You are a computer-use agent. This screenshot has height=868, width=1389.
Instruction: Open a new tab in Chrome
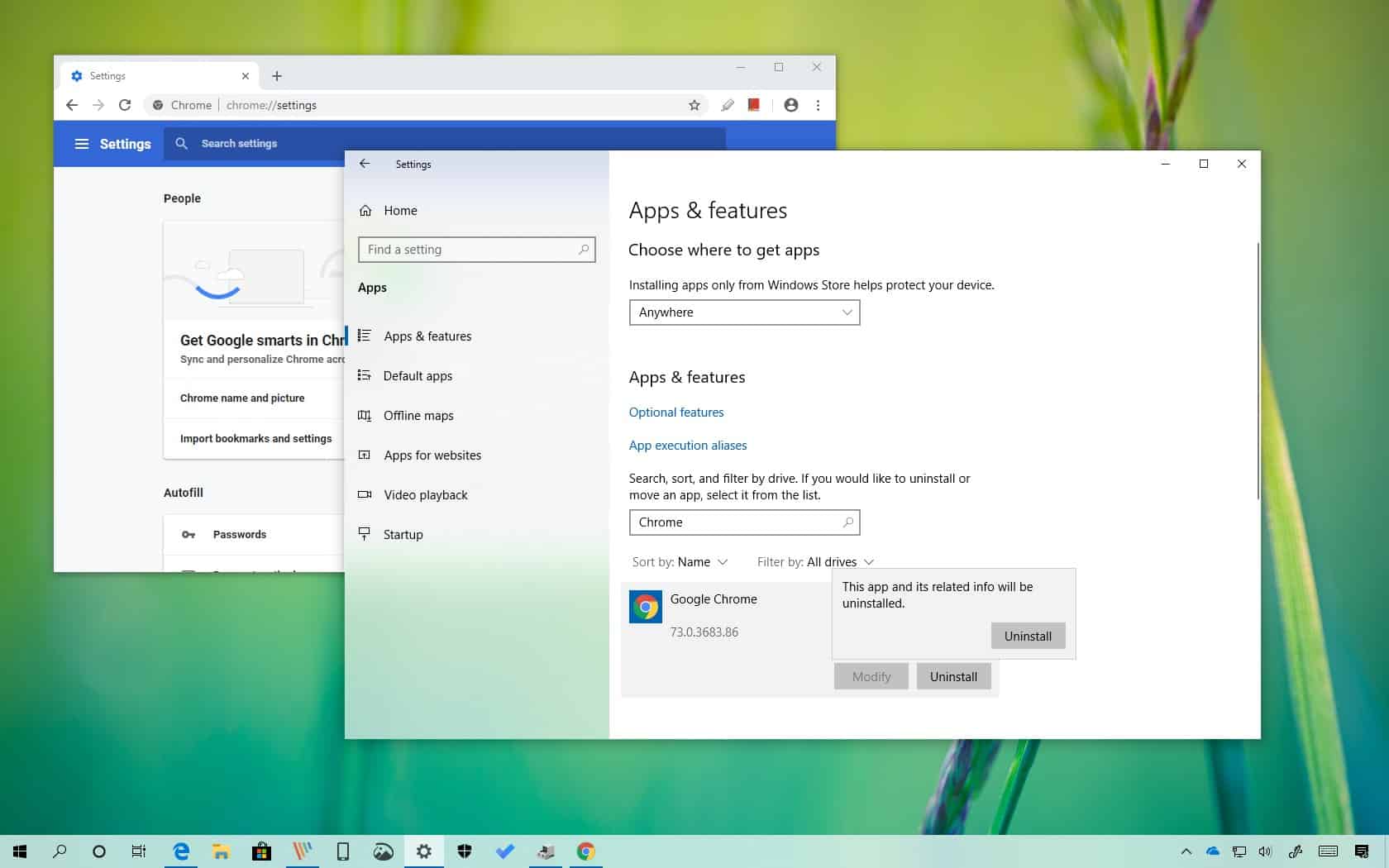pyautogui.click(x=277, y=76)
